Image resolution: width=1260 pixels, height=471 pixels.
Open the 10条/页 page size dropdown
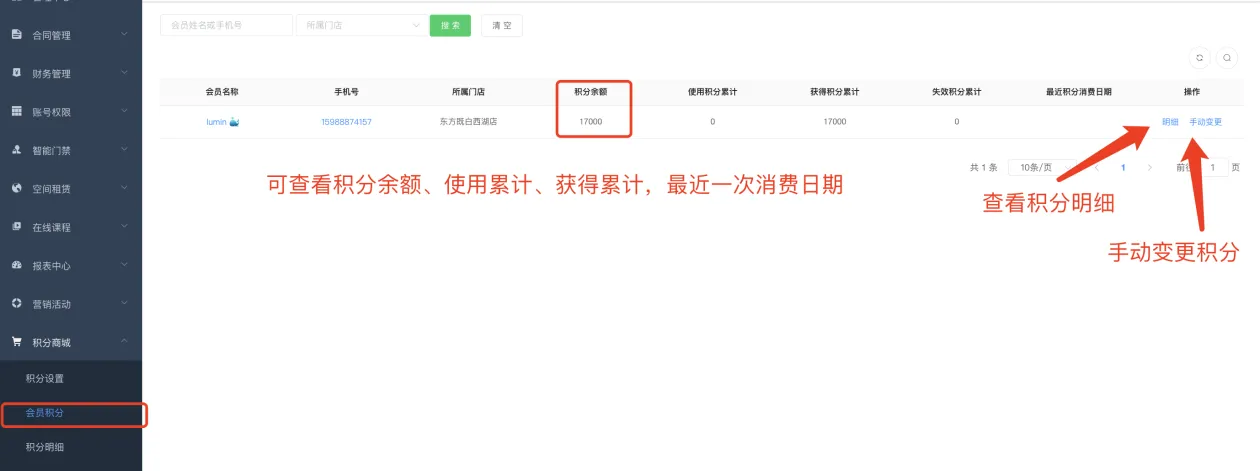[x=1044, y=168]
